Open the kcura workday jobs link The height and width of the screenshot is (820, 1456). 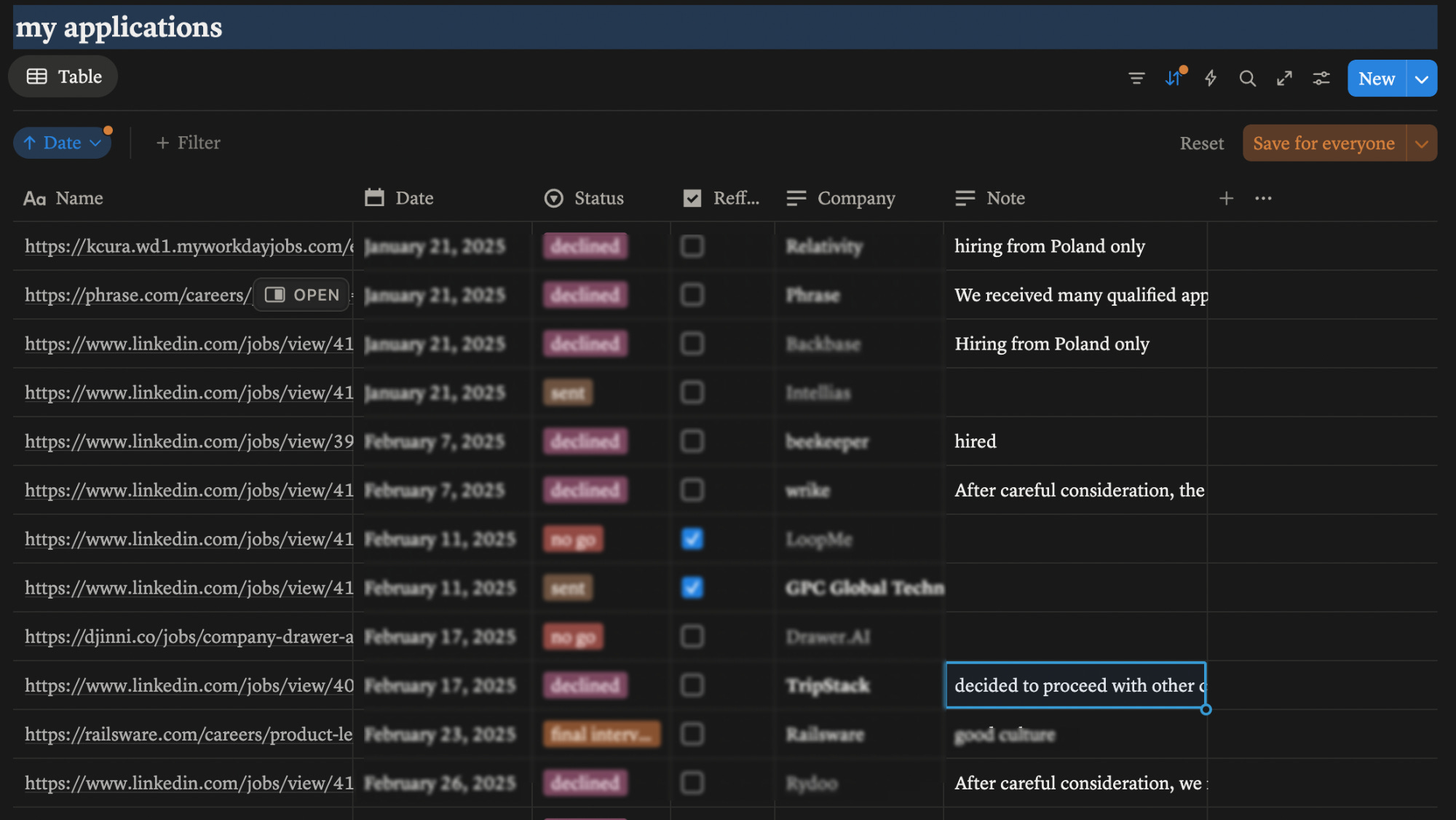click(x=188, y=246)
